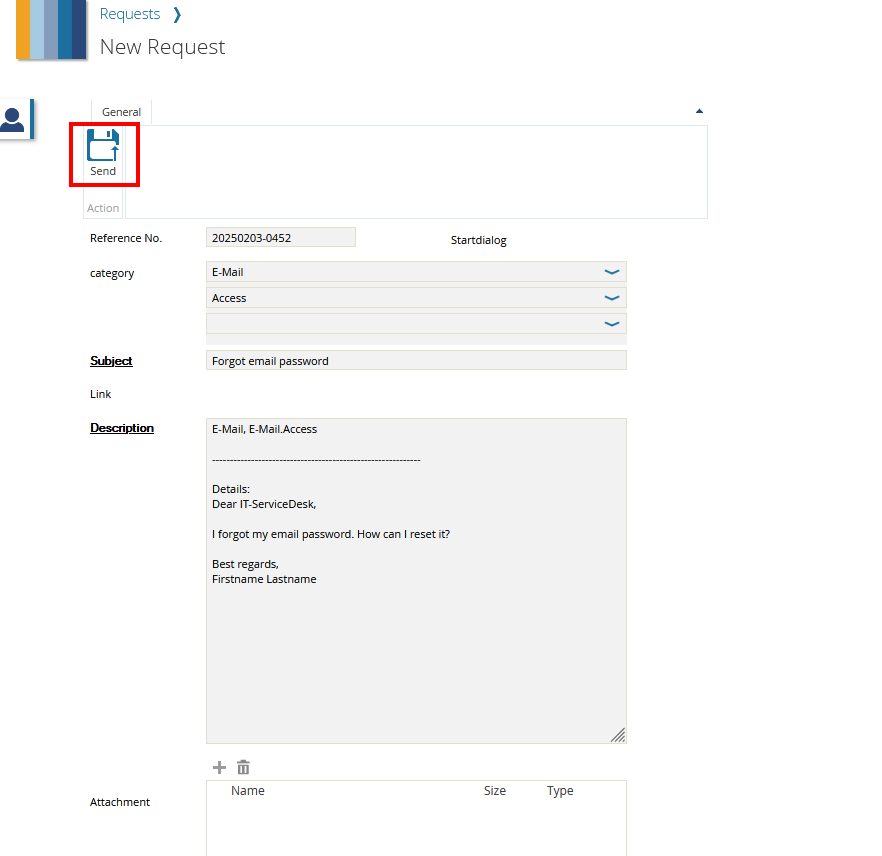Open the Access subcategory dropdown
The image size is (882, 856).
(611, 297)
